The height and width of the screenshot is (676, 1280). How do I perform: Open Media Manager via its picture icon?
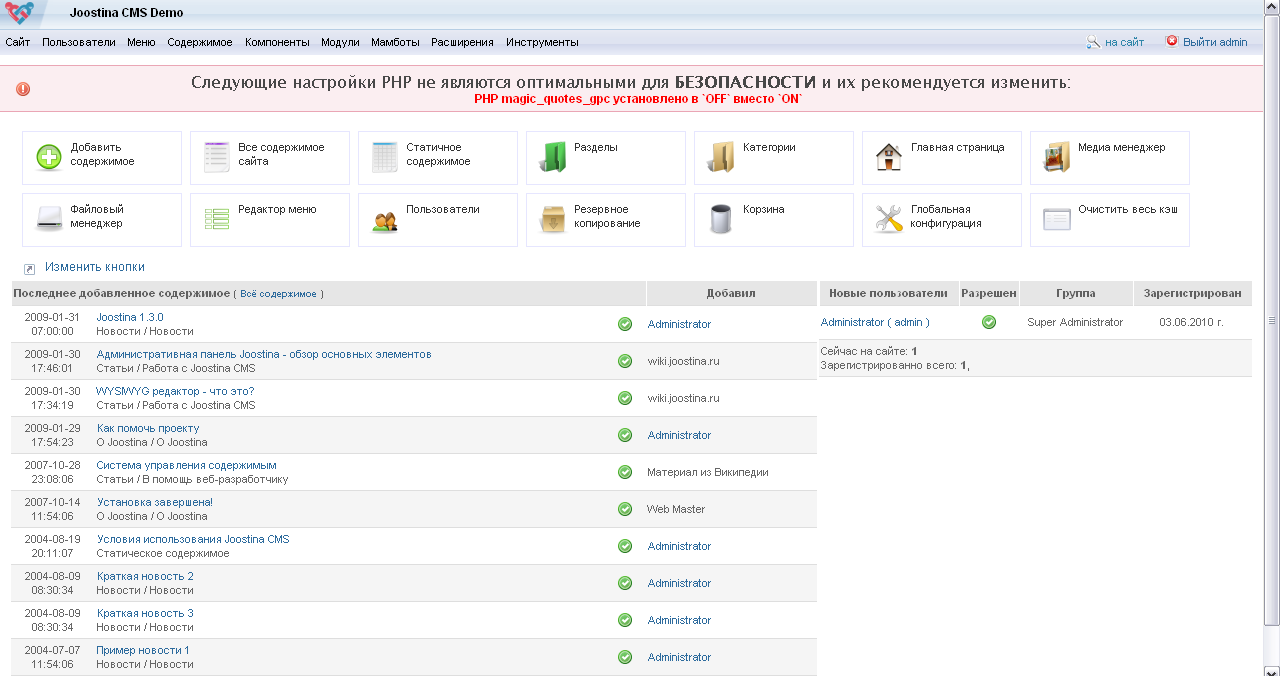tap(1057, 157)
